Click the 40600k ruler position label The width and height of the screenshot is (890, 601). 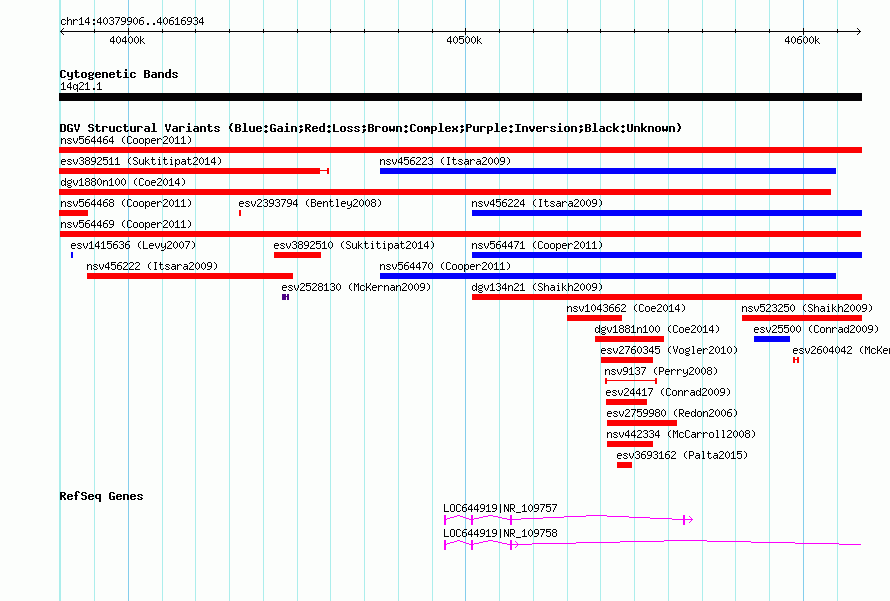[x=802, y=40]
